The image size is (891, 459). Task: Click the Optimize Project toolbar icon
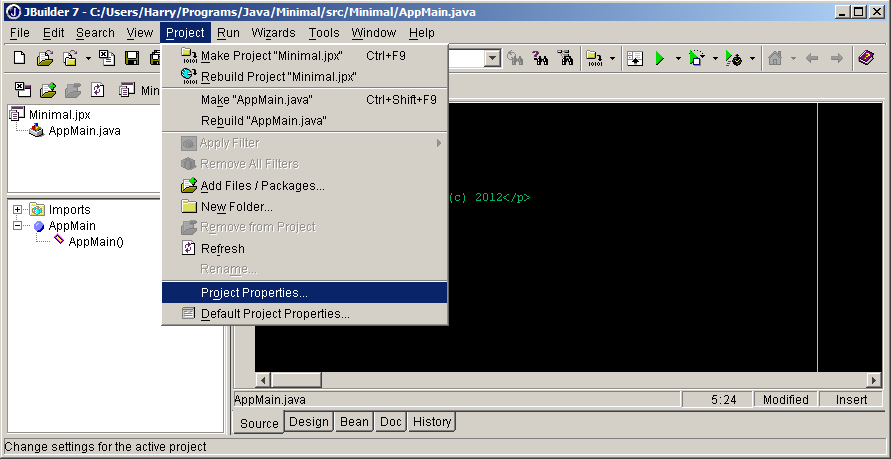[x=734, y=58]
